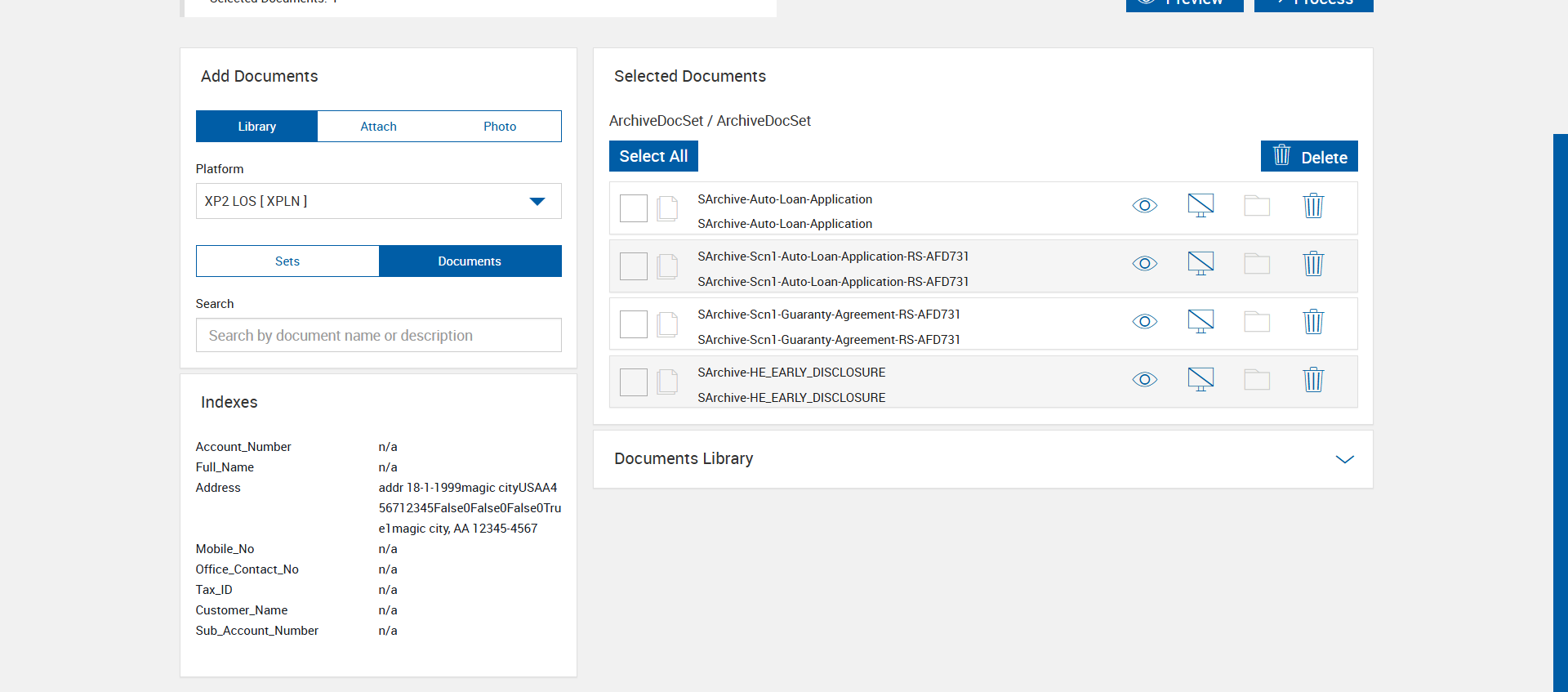Switch to the Photo tab

point(500,127)
